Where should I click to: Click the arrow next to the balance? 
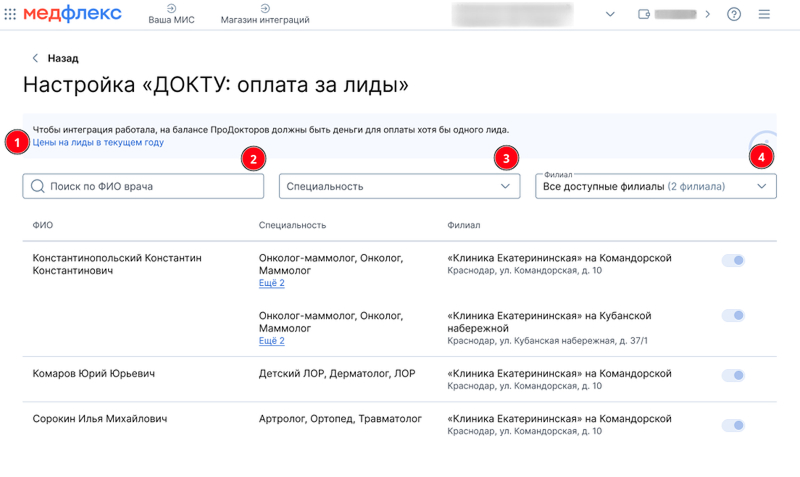[x=707, y=14]
